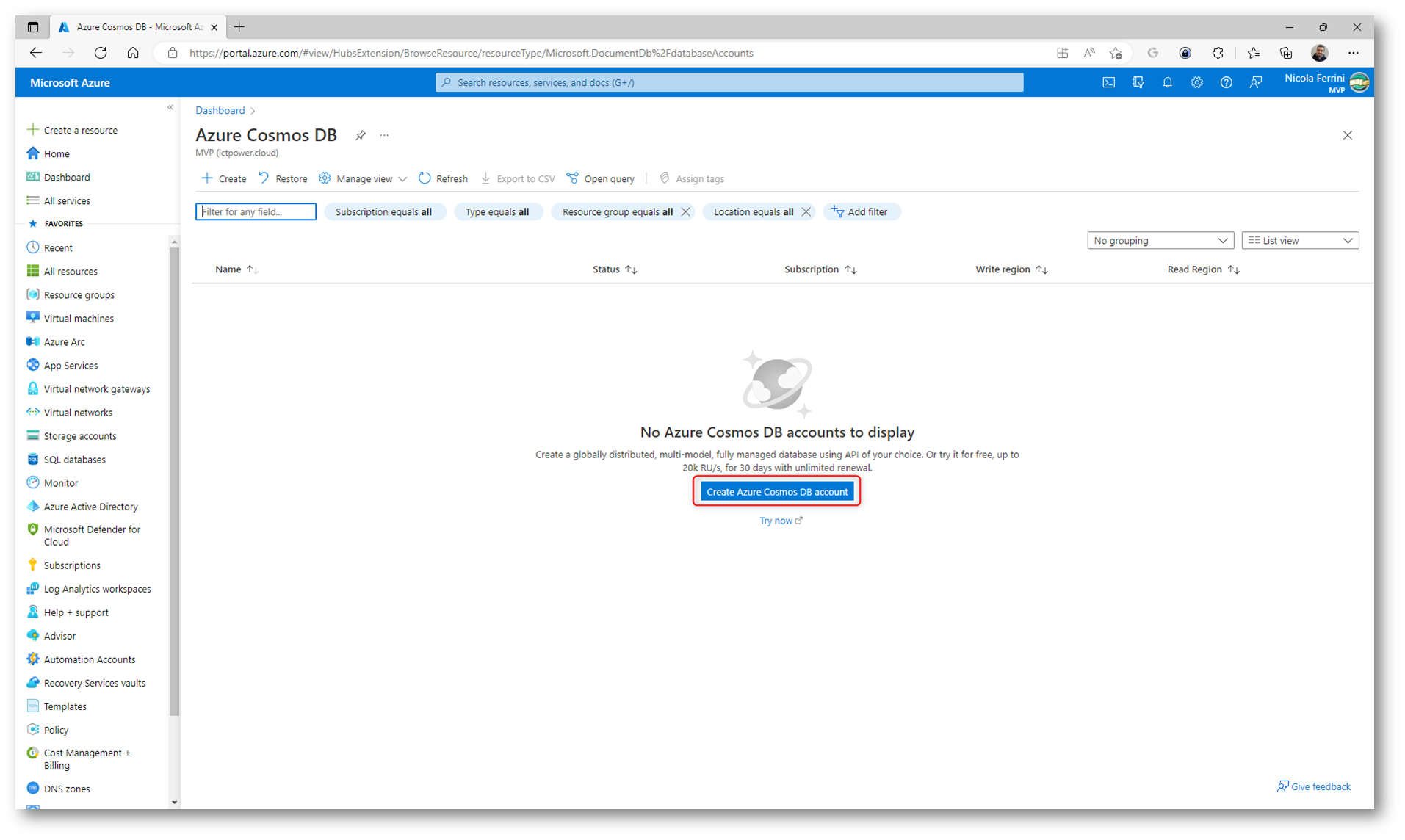Select Create a resource in sidebar

click(72, 130)
